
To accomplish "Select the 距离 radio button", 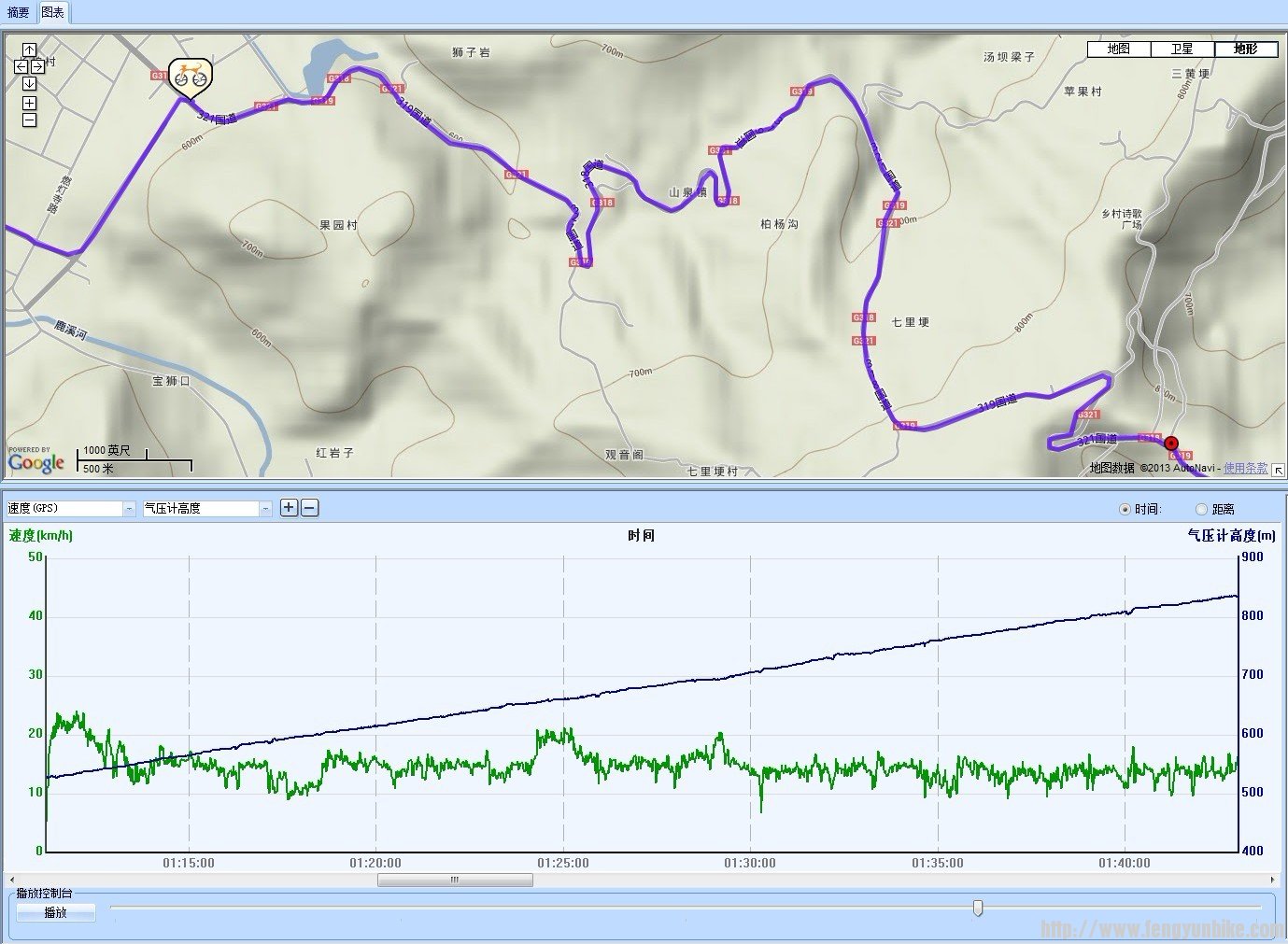I will click(x=1201, y=509).
